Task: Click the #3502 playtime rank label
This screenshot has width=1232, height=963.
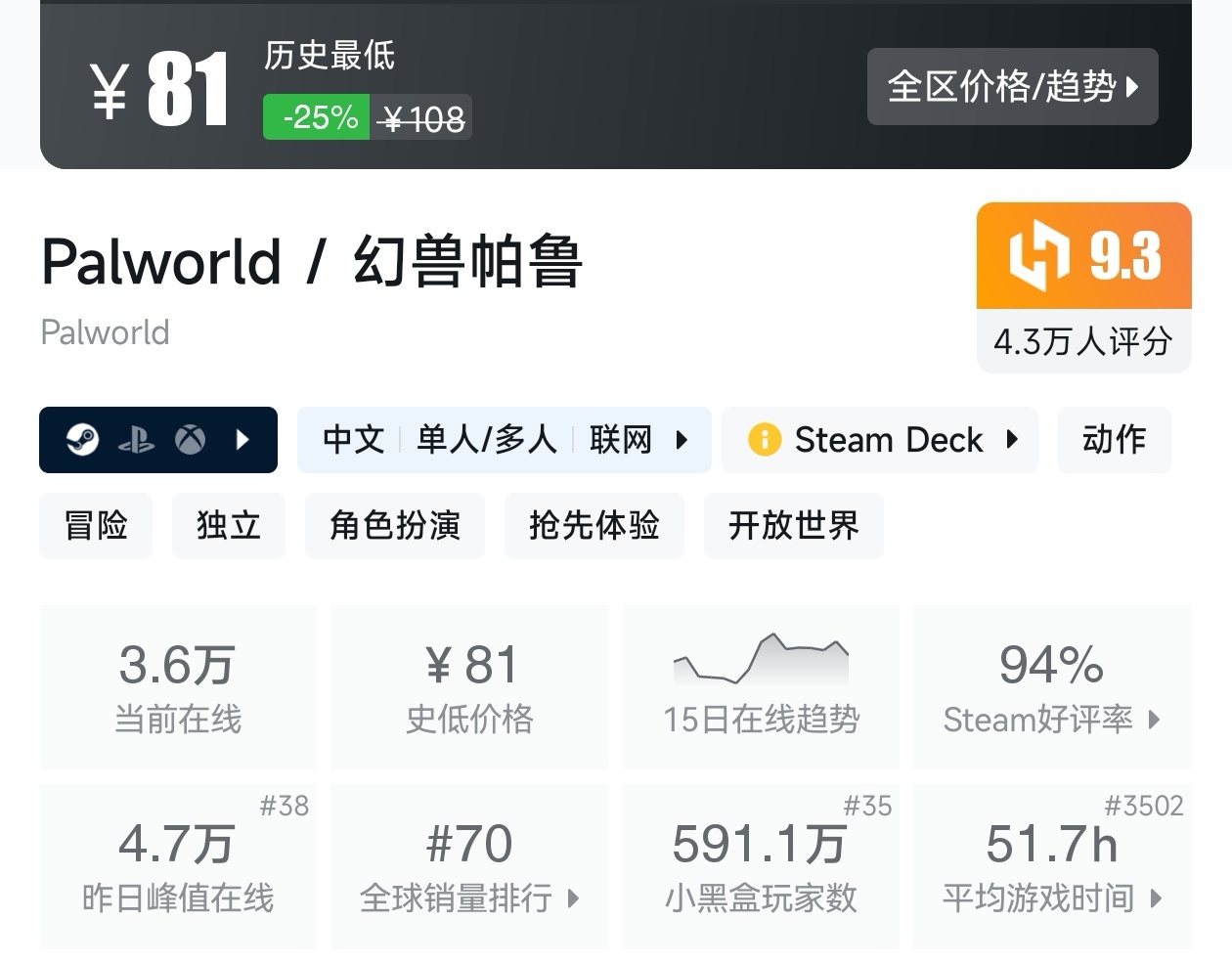Action: [x=1144, y=806]
